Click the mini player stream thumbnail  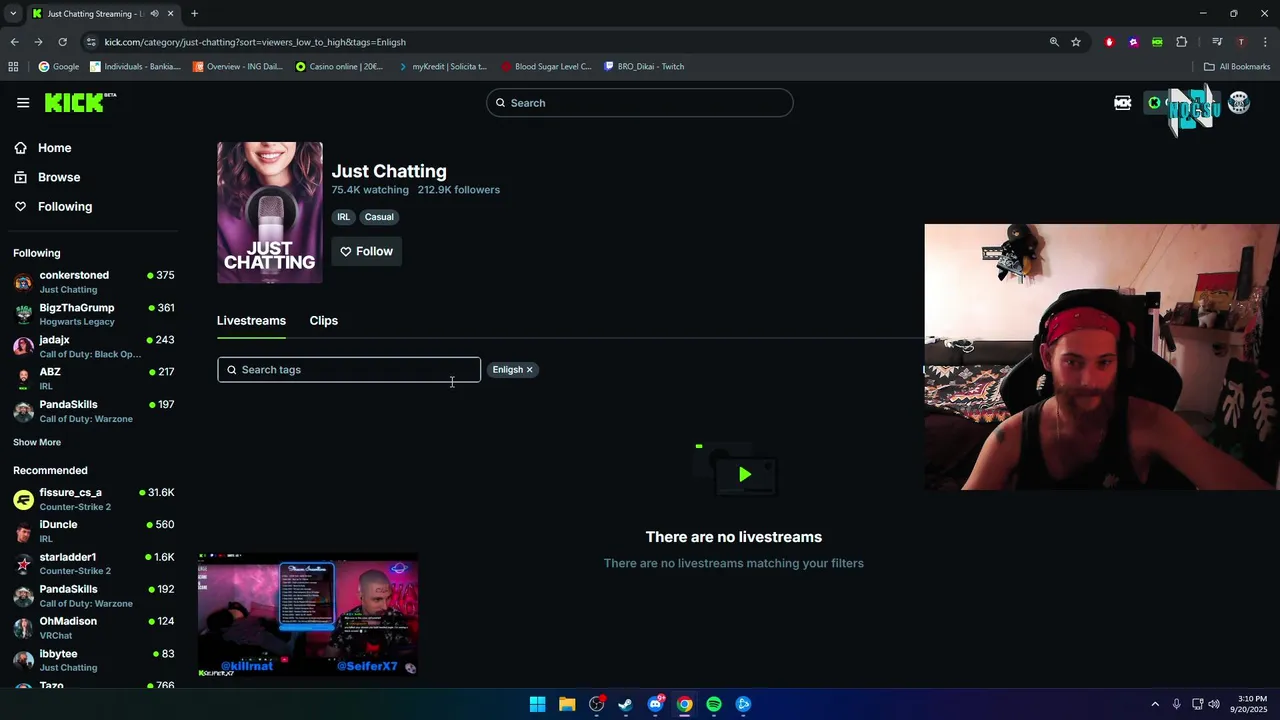point(308,615)
